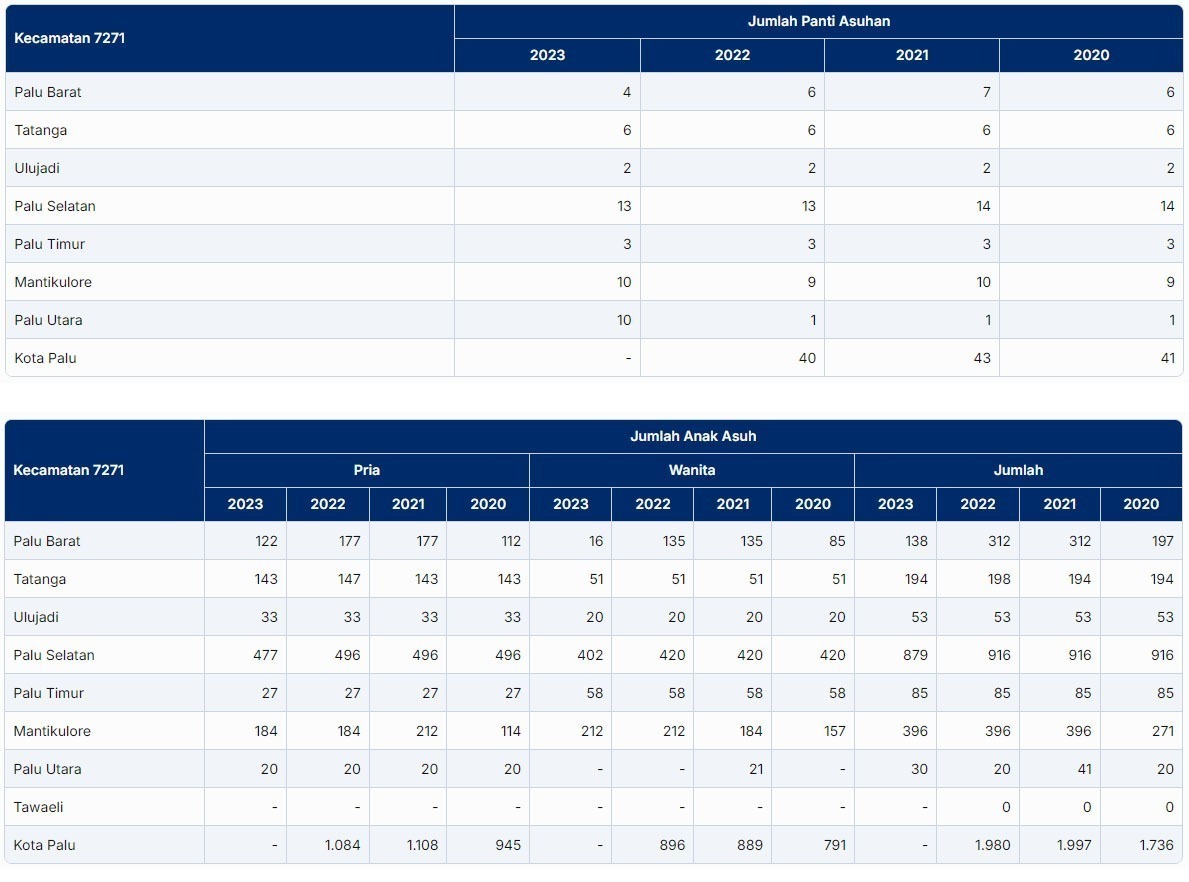The image size is (1189, 882).
Task: Click the Kota Palu Jumlah value "1.736"
Action: [x=1156, y=846]
